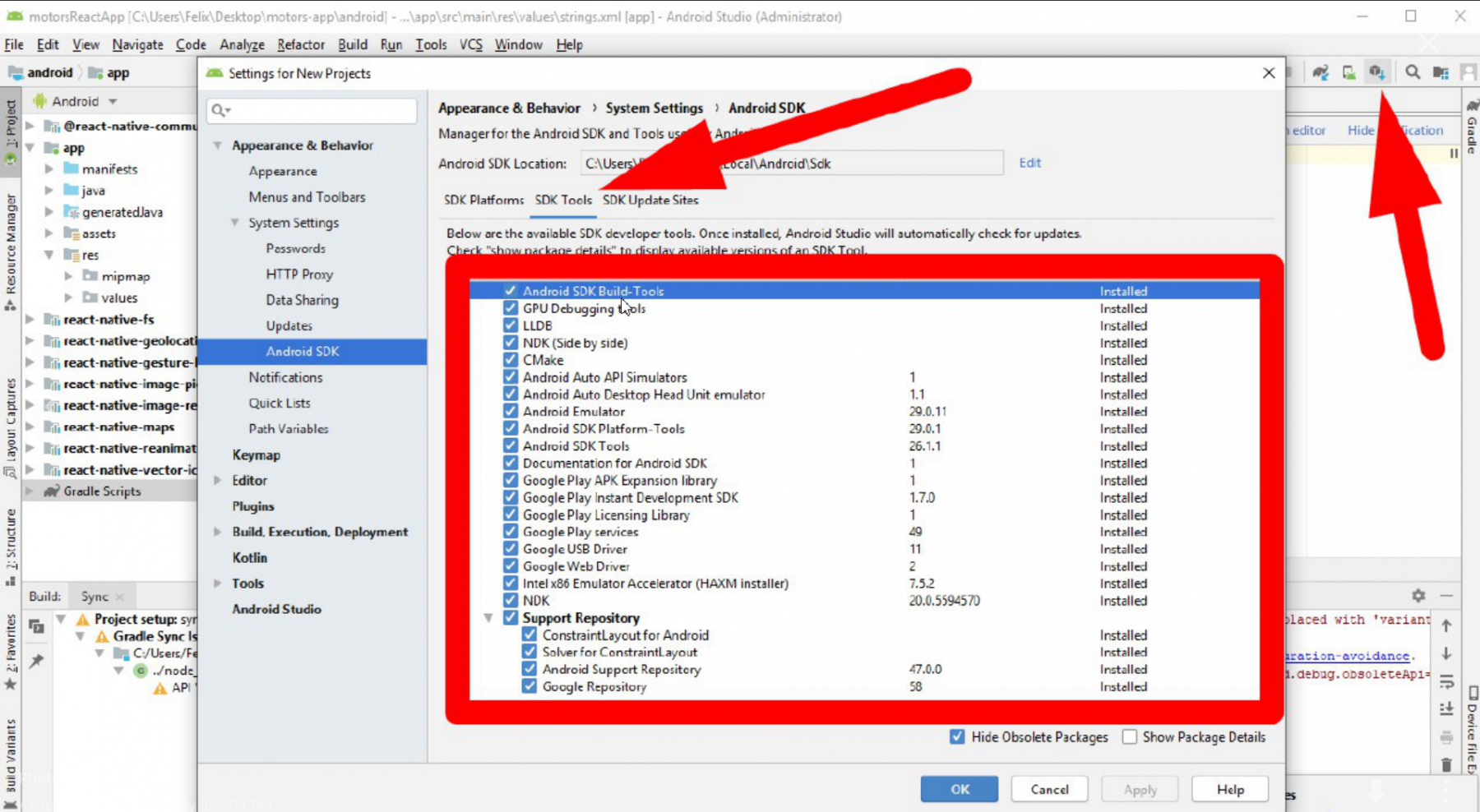Click Toggle view icon in Build panel
The image size is (1480, 812).
pos(36,626)
